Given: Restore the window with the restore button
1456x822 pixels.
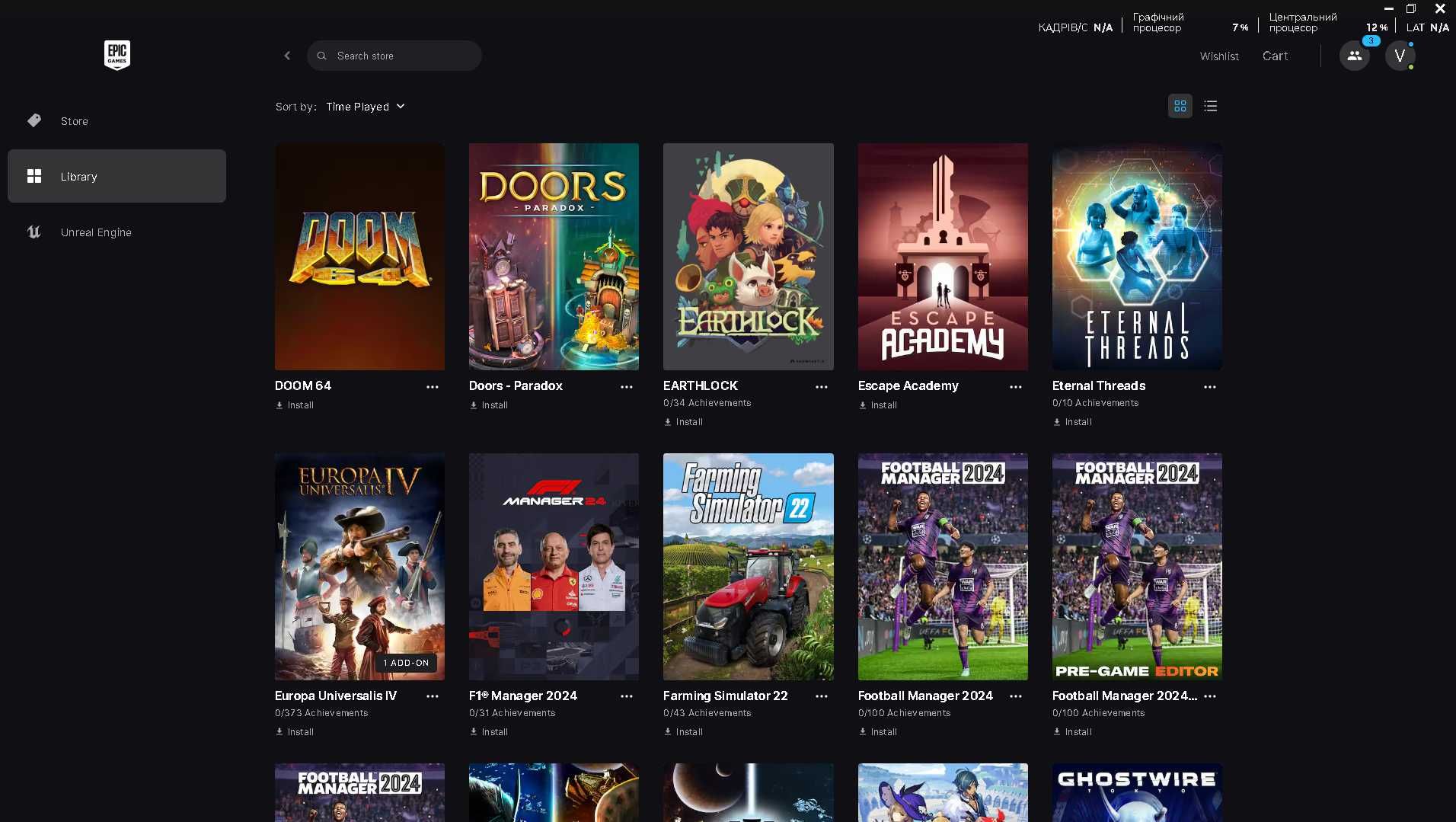Looking at the screenshot, I should pos(1410,8).
